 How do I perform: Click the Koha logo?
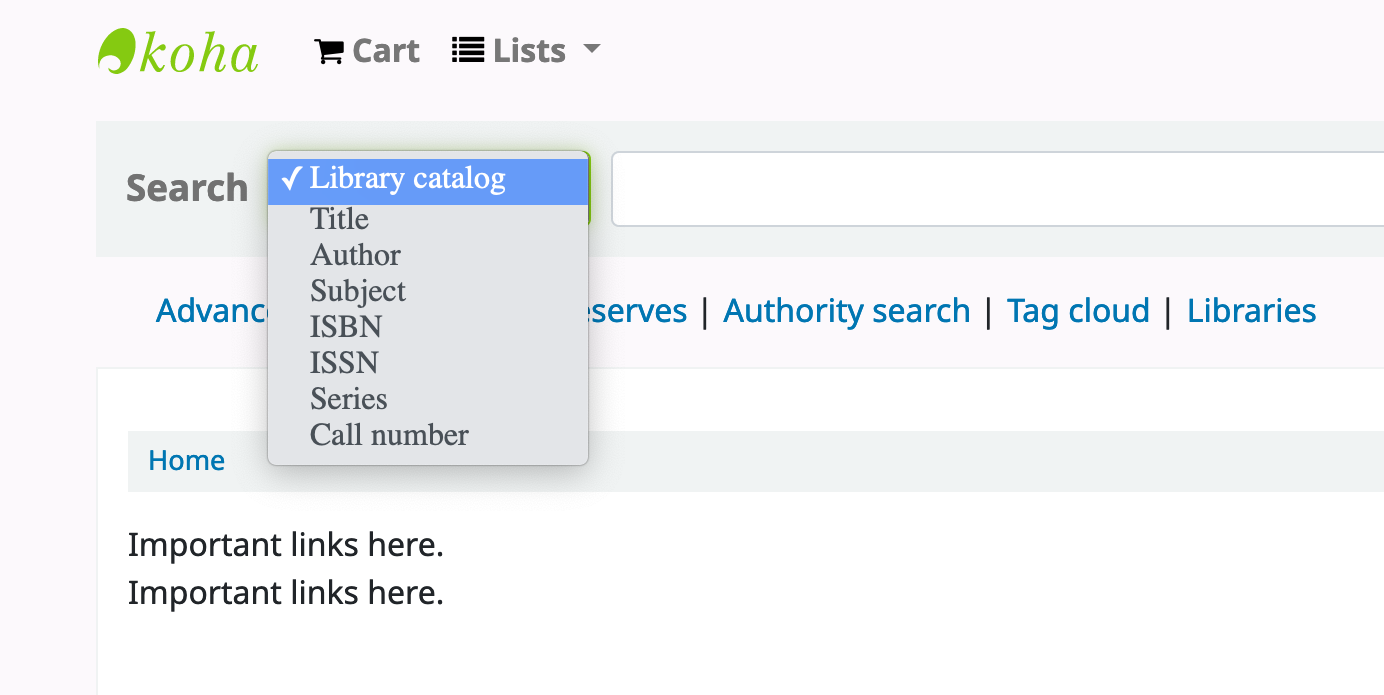[x=178, y=51]
